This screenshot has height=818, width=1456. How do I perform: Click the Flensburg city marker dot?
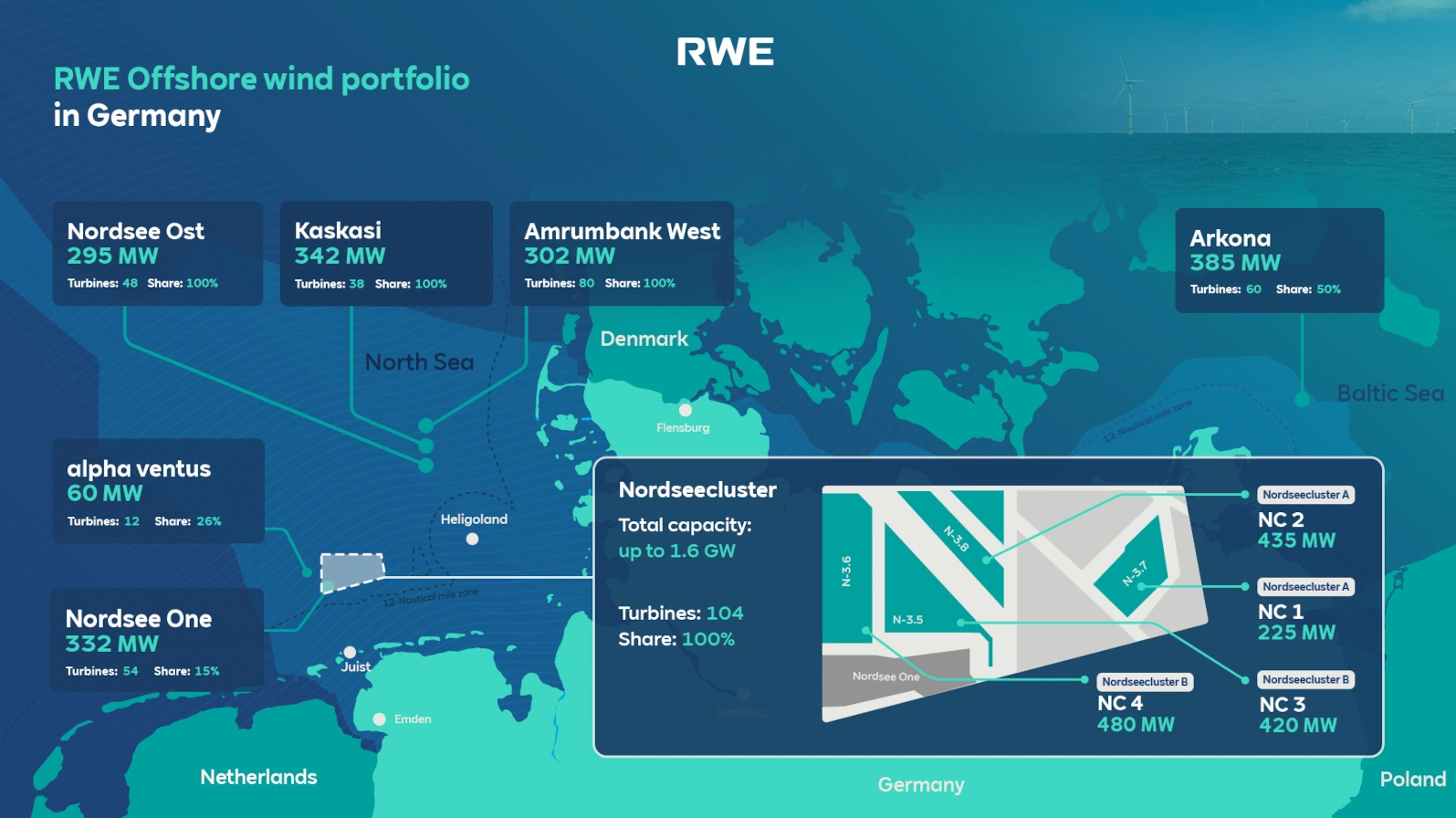tap(686, 410)
